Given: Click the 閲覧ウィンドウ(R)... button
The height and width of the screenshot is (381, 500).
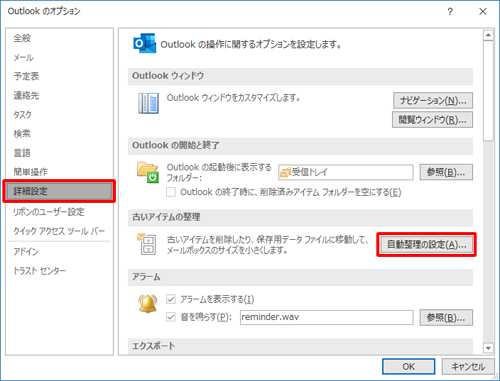Looking at the screenshot, I should point(432,120).
